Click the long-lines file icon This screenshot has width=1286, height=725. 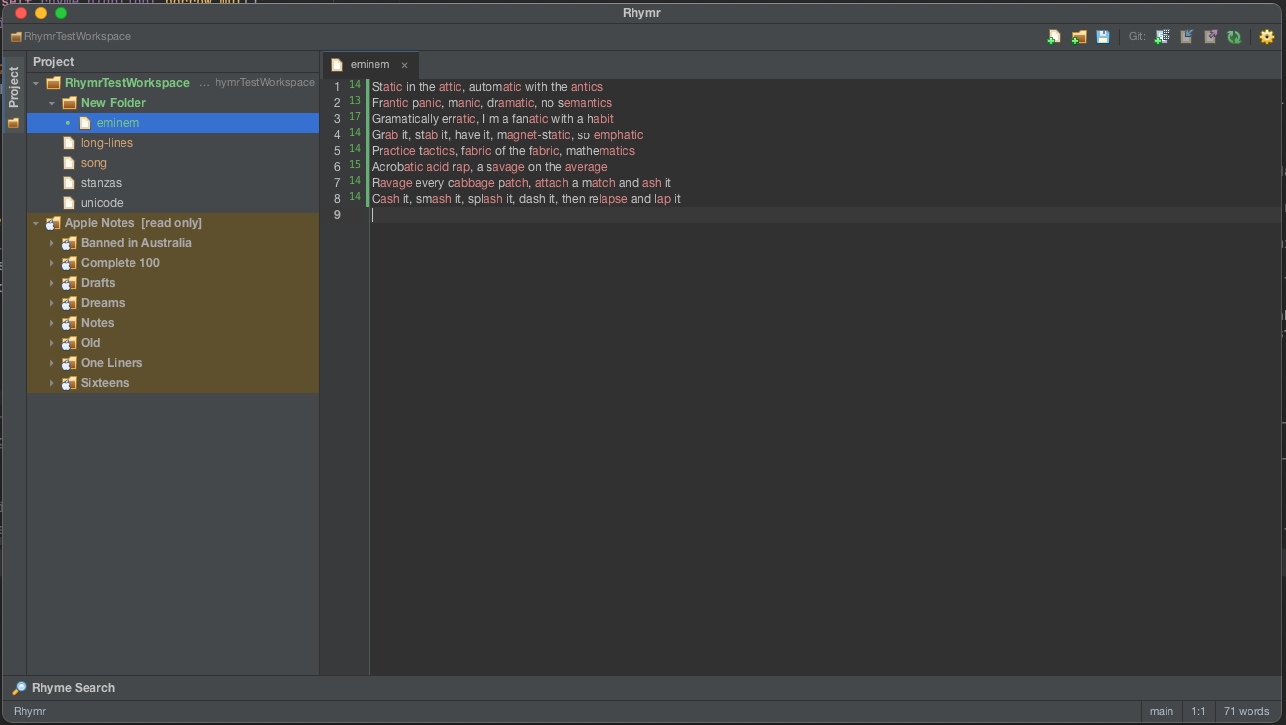coord(69,143)
